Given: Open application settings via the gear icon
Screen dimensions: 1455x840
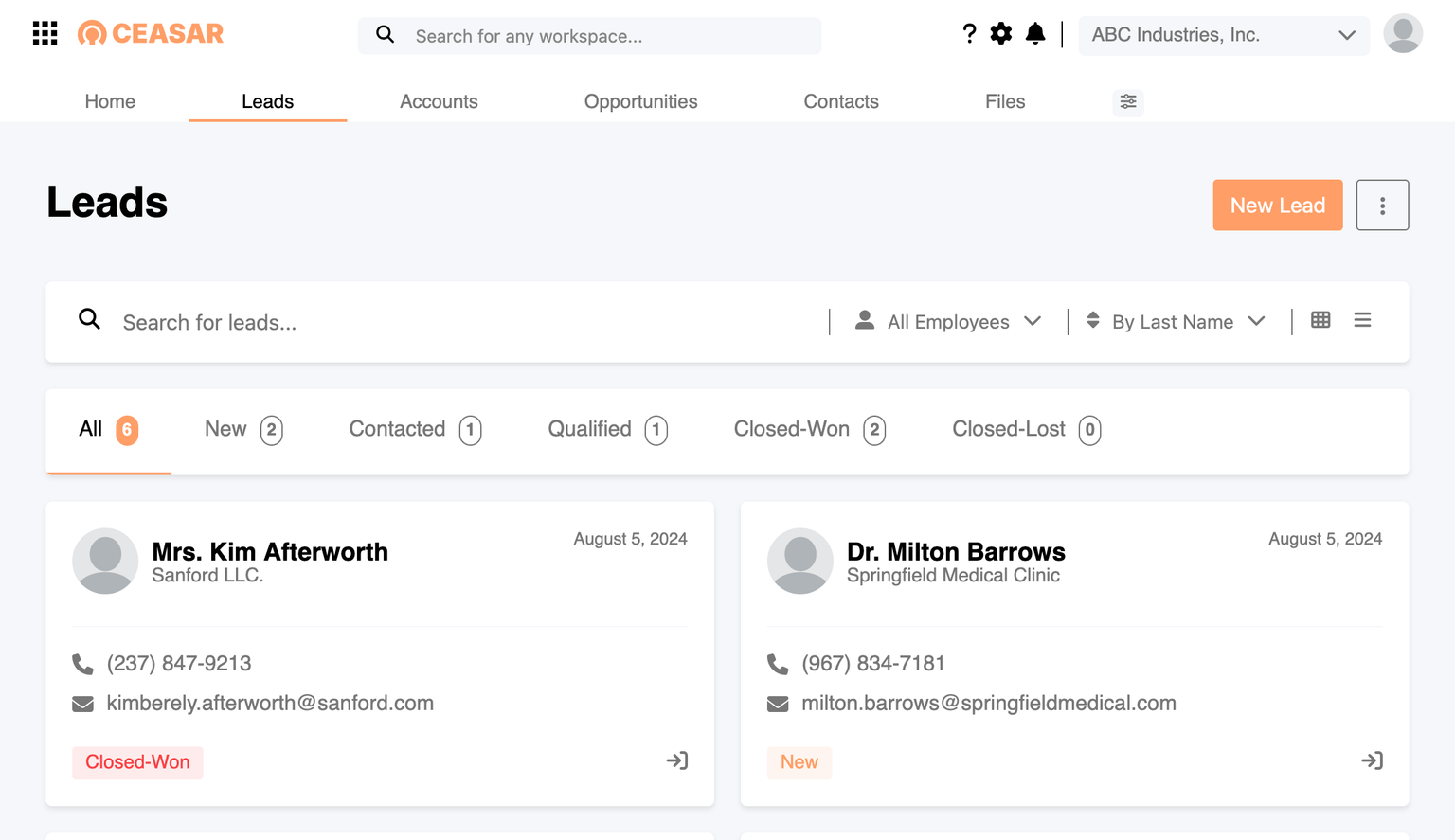Looking at the screenshot, I should point(1001,33).
